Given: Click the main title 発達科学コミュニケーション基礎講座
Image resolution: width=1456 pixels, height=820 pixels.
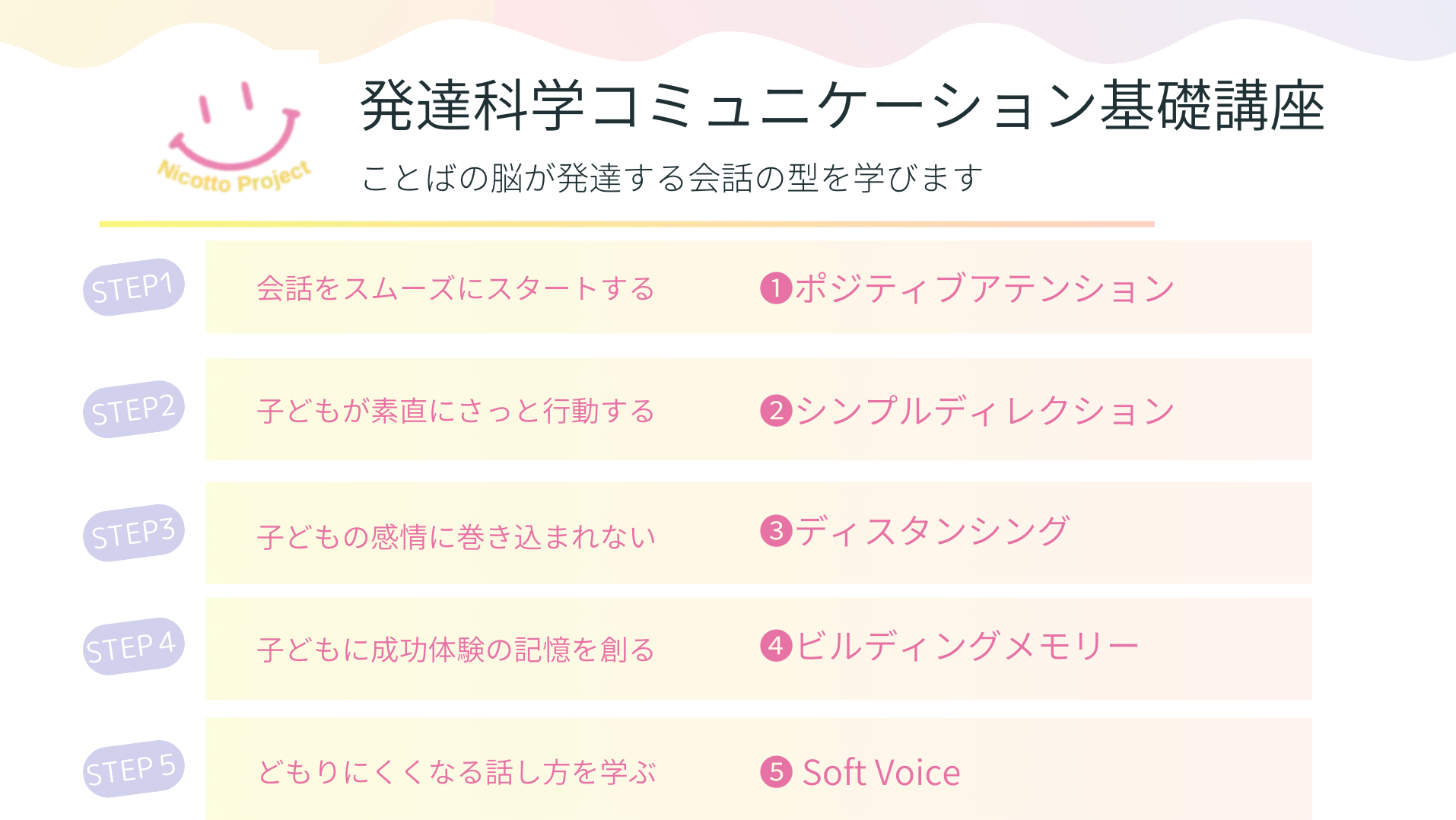Looking at the screenshot, I should (842, 106).
